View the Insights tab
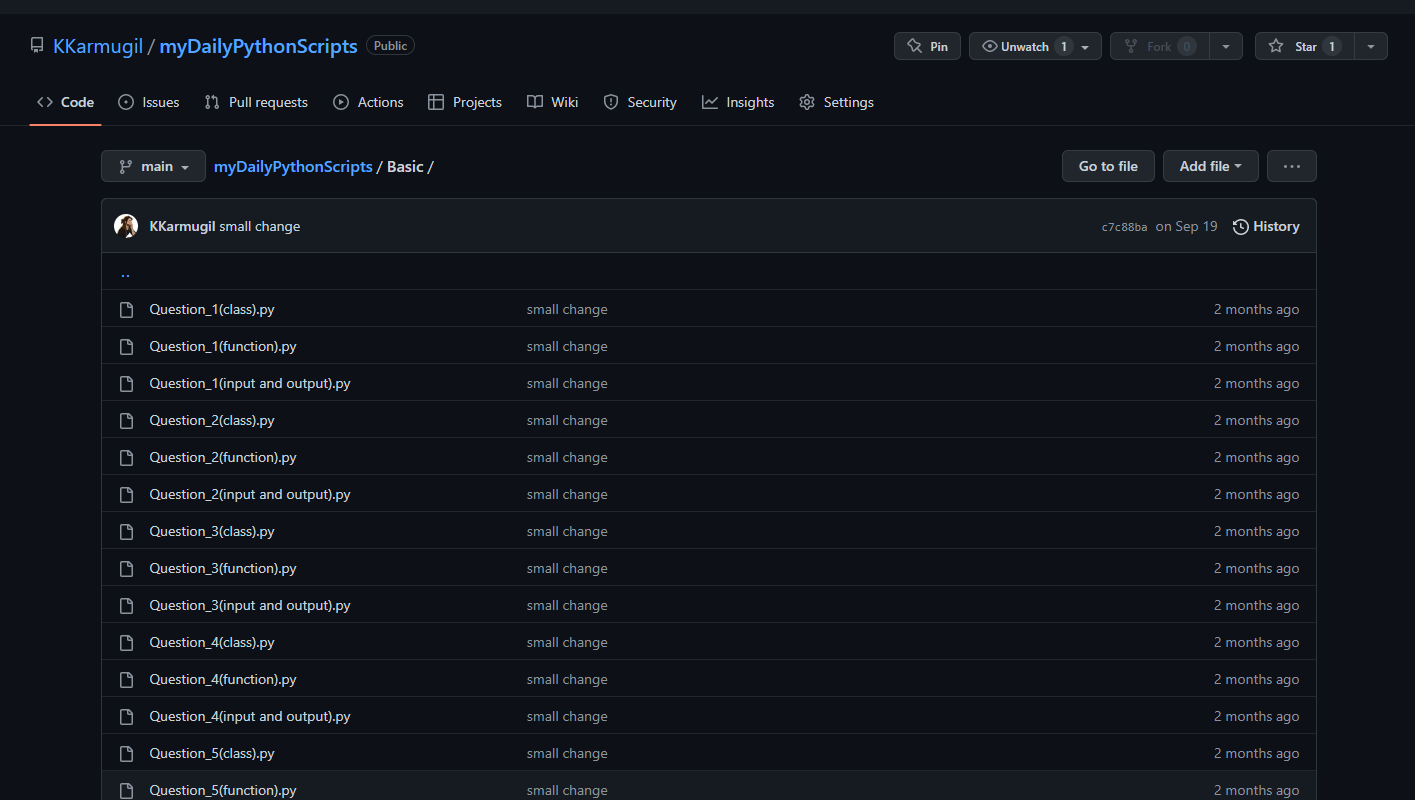This screenshot has width=1415, height=800. (738, 102)
